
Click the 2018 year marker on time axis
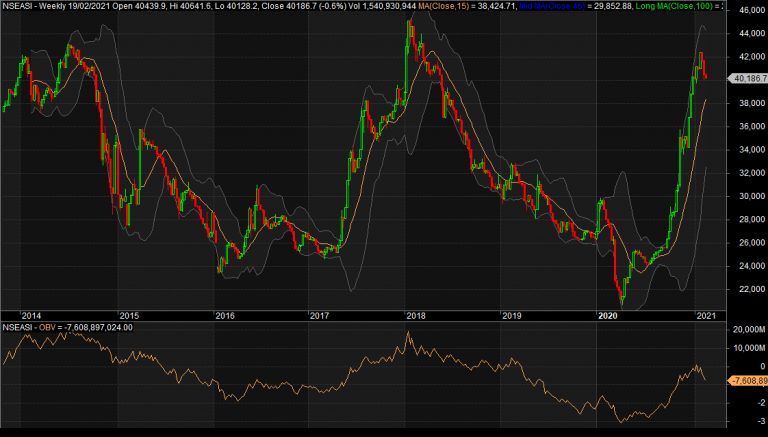(x=416, y=316)
